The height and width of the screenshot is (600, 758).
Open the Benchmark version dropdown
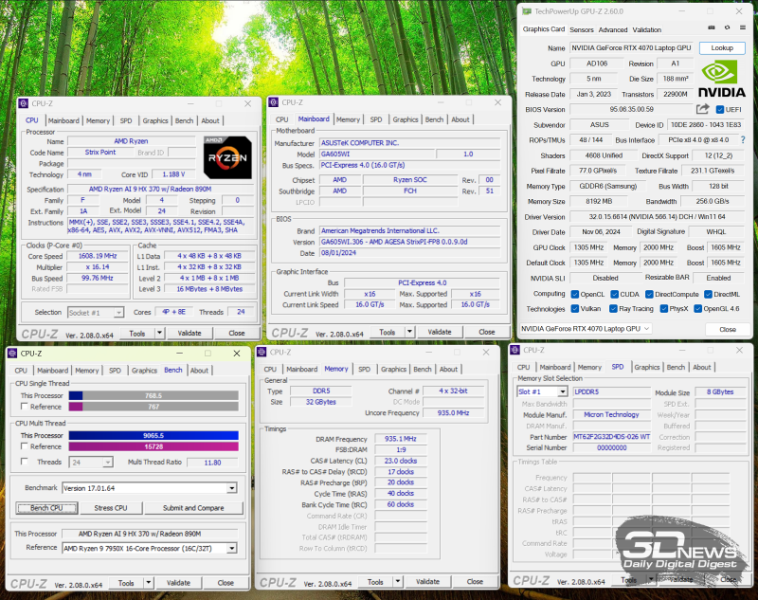tap(231, 488)
